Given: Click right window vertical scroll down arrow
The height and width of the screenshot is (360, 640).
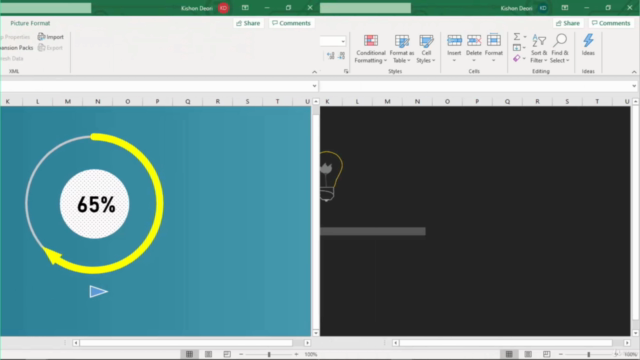Looking at the screenshot, I should tap(636, 333).
